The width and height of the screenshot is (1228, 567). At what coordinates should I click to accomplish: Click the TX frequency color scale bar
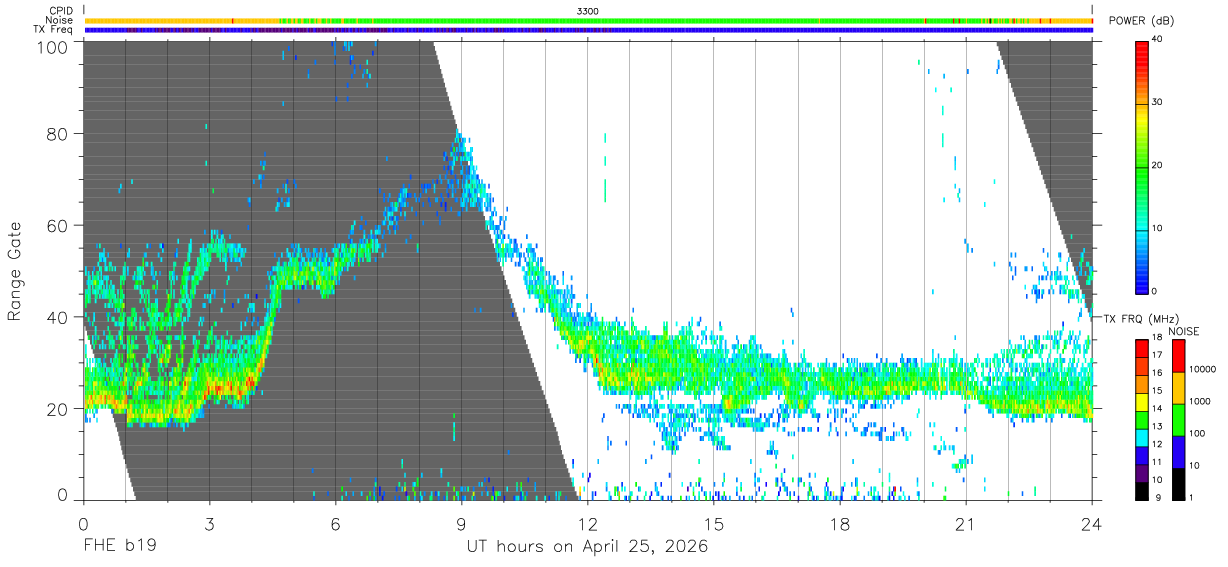click(1142, 419)
